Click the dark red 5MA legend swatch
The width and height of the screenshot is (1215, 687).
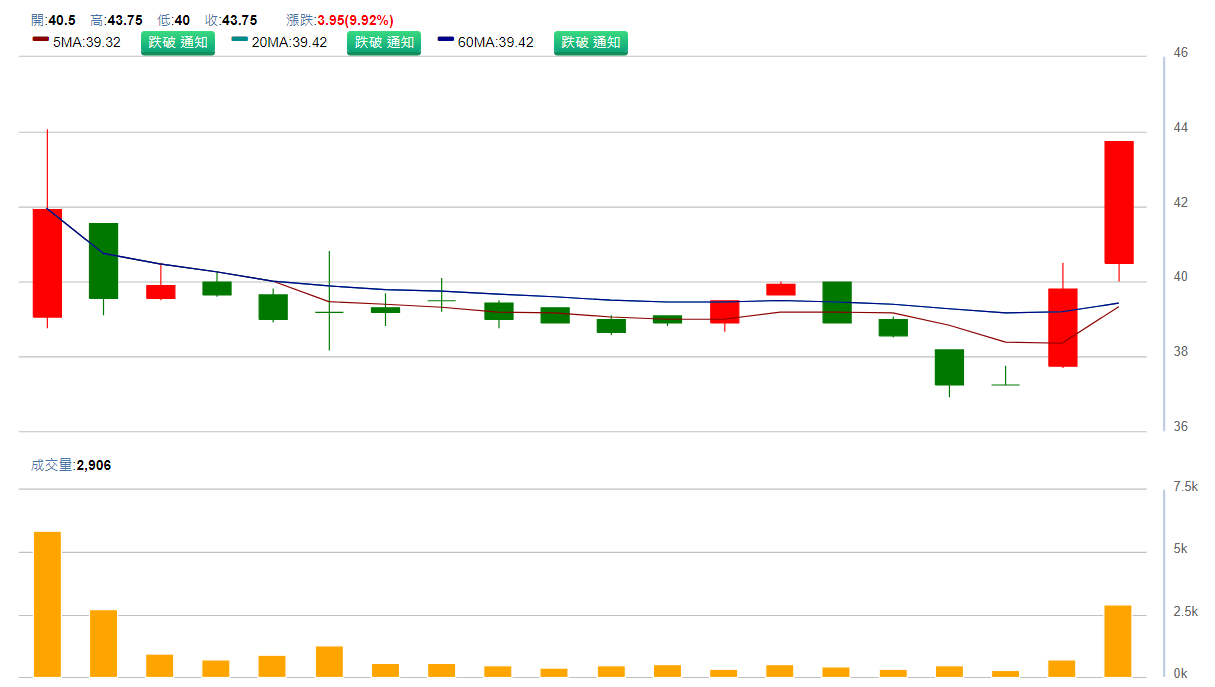pyautogui.click(x=40, y=39)
